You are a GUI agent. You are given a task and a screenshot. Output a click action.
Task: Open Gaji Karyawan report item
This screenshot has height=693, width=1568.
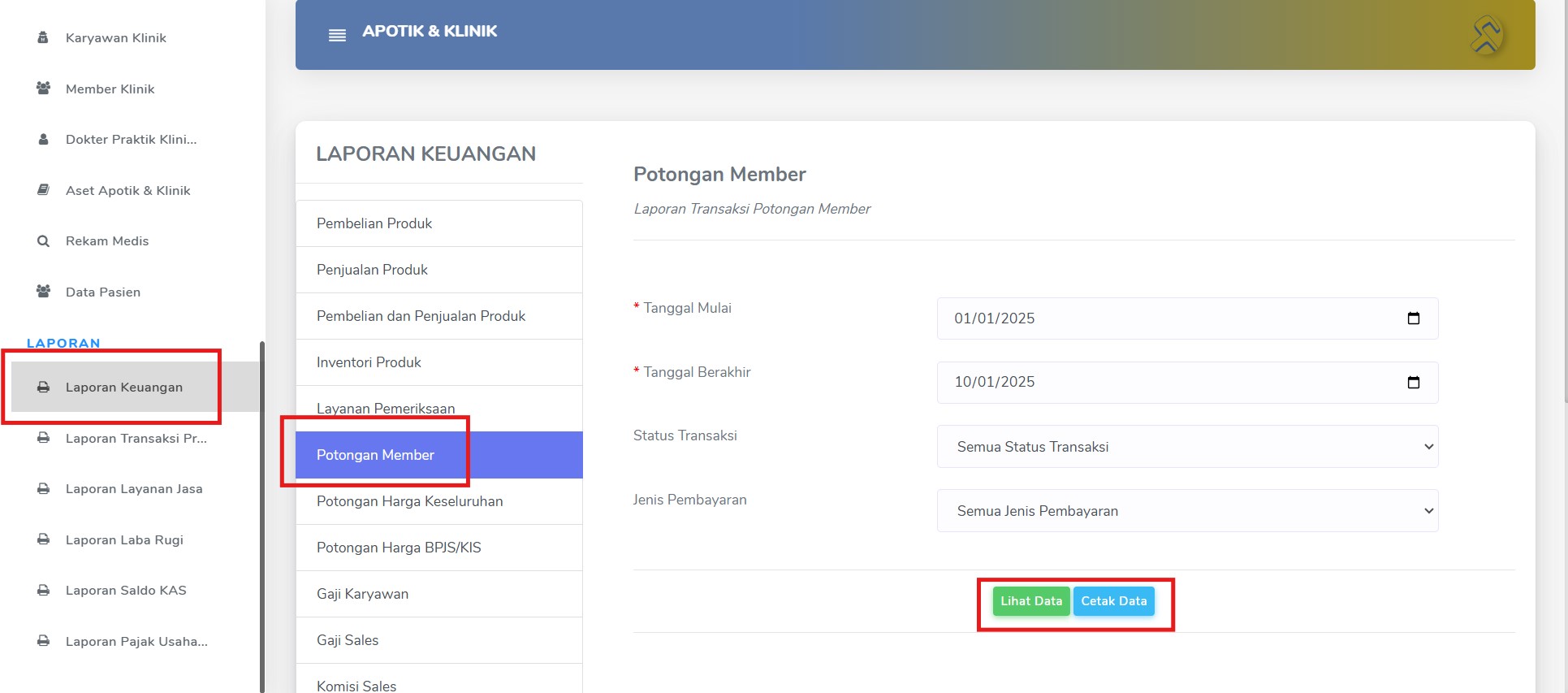(438, 594)
